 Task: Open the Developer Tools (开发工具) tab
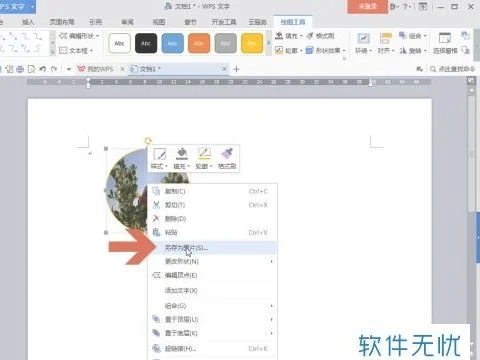(224, 22)
